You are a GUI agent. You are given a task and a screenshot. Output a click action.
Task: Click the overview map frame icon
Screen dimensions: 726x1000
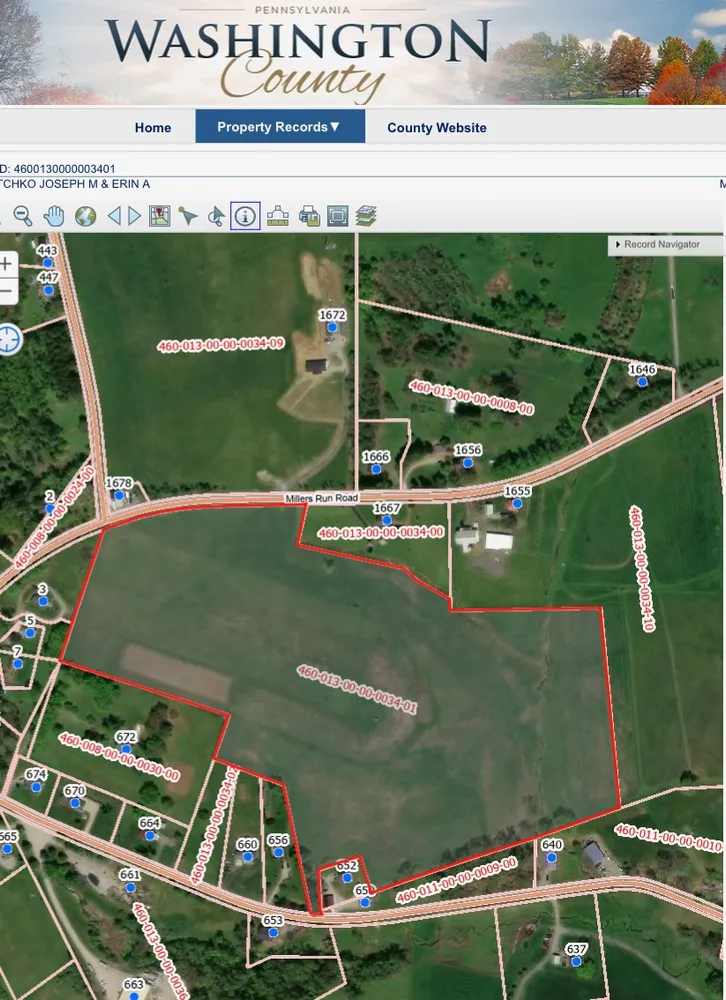pyautogui.click(x=337, y=216)
